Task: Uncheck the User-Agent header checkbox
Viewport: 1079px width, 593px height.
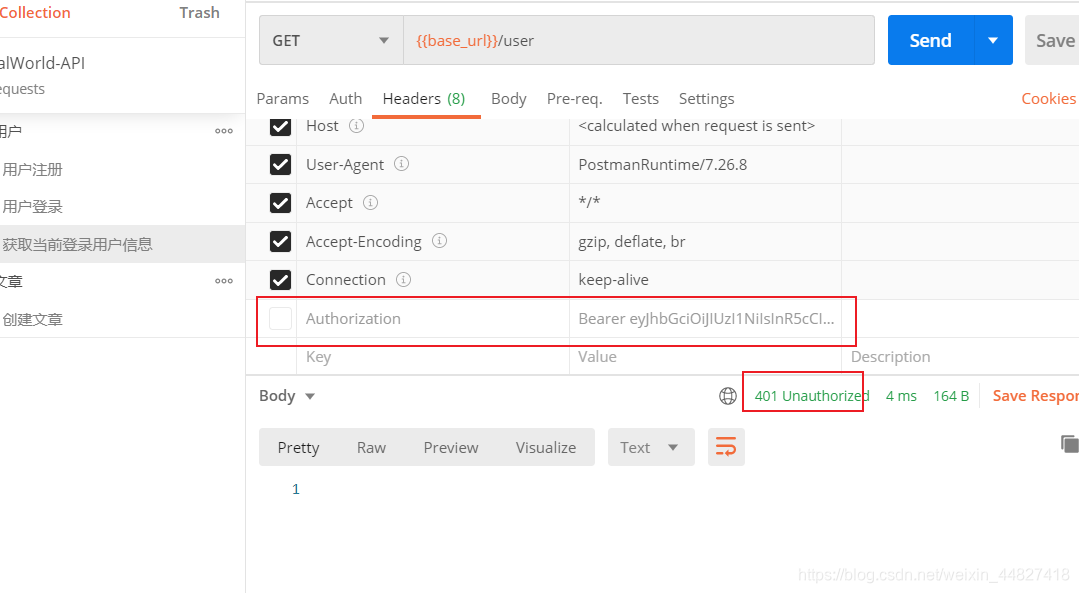Action: [280, 164]
